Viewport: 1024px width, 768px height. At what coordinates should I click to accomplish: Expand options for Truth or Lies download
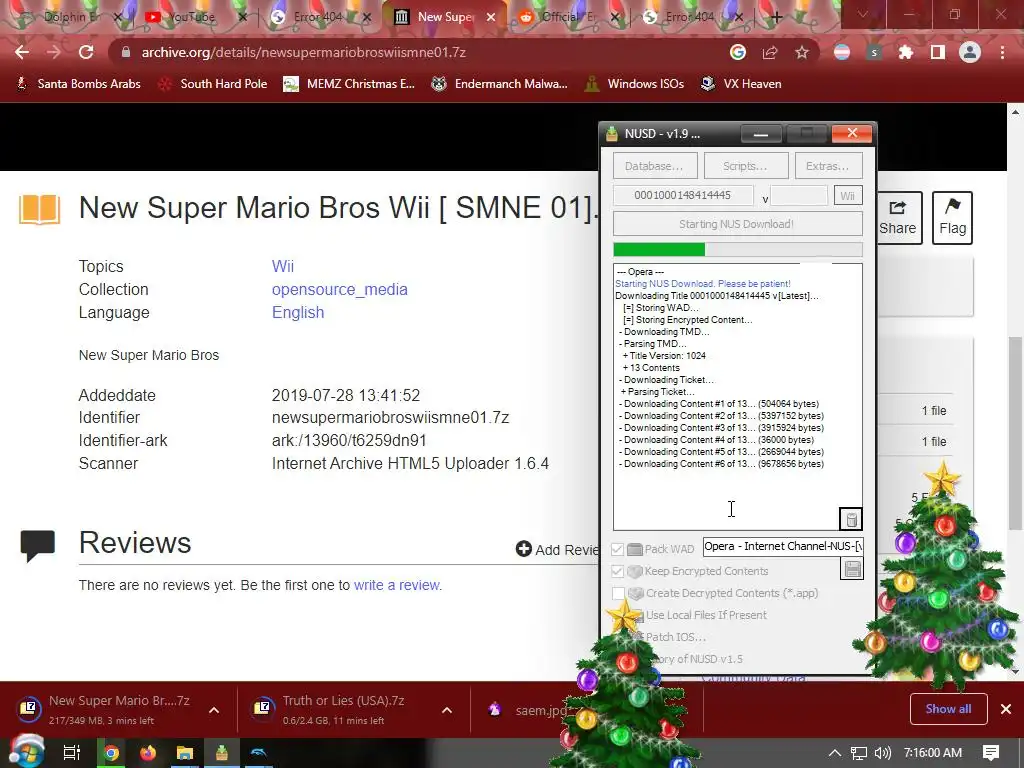click(447, 710)
